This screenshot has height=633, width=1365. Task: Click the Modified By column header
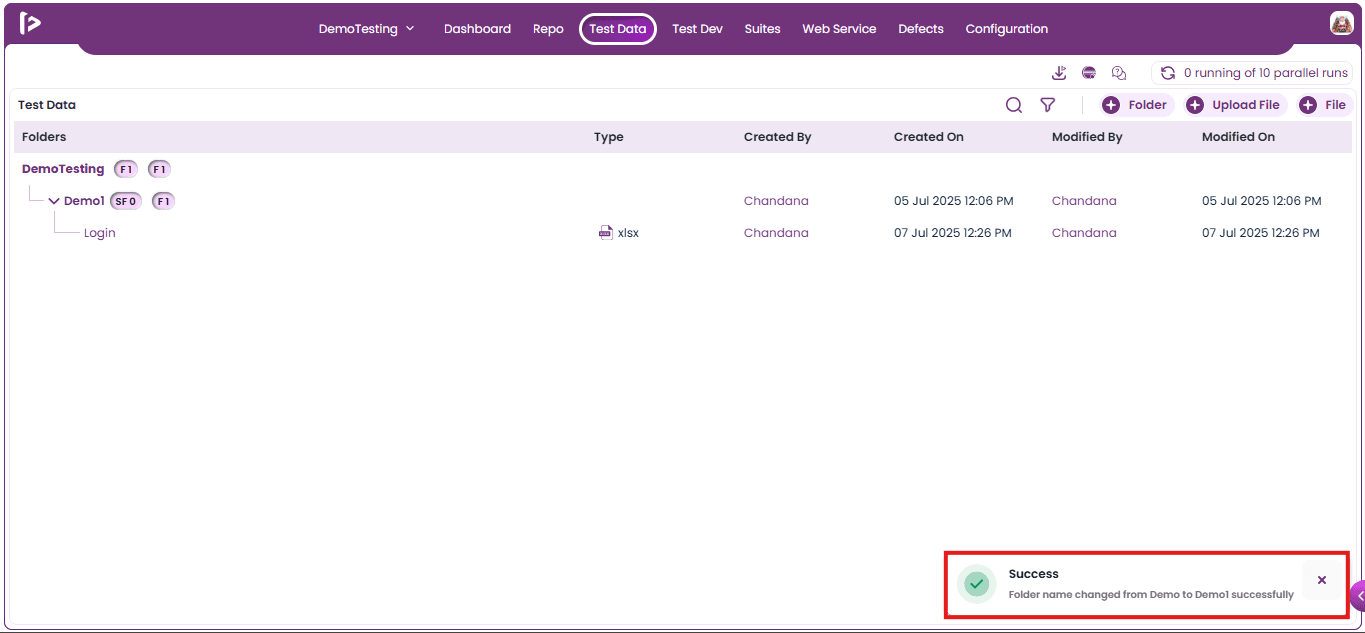coord(1087,137)
